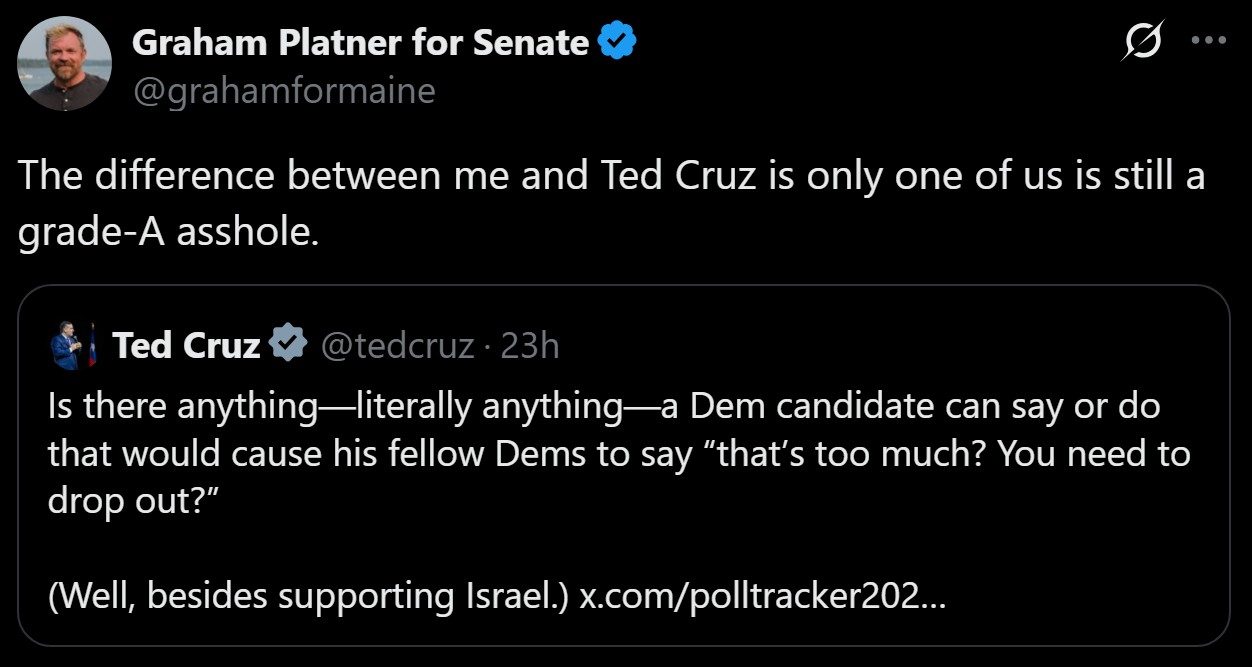Click Graham Platner's blue verified badge

tap(617, 42)
